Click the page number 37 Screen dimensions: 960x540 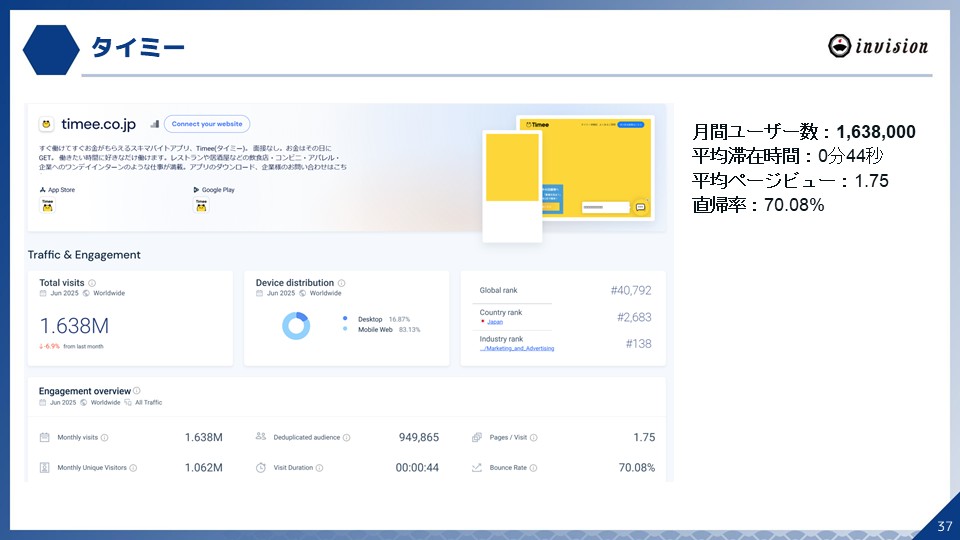(x=945, y=527)
